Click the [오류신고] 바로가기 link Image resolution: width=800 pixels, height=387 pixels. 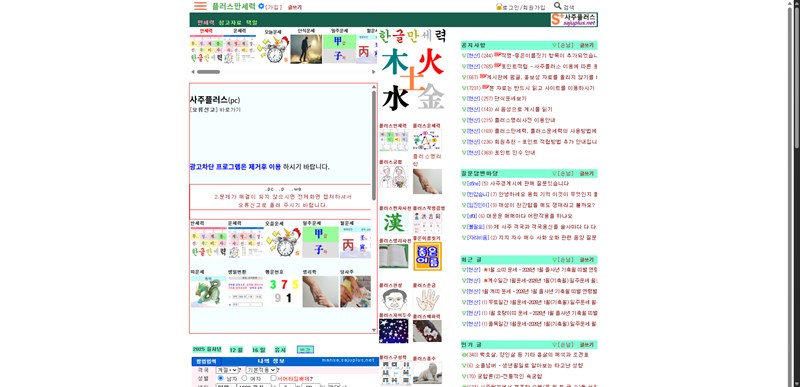point(215,110)
